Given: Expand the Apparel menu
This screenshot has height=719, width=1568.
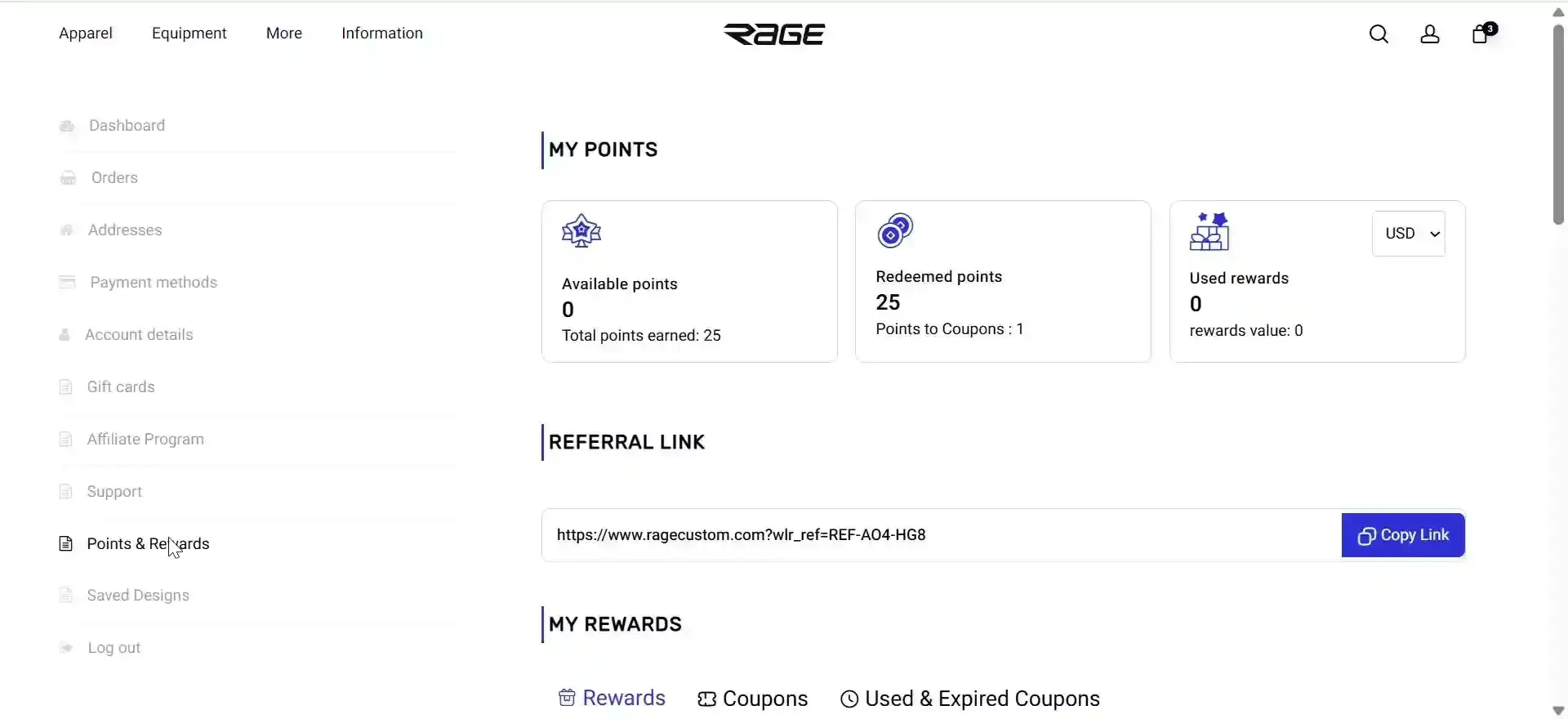Looking at the screenshot, I should [86, 33].
